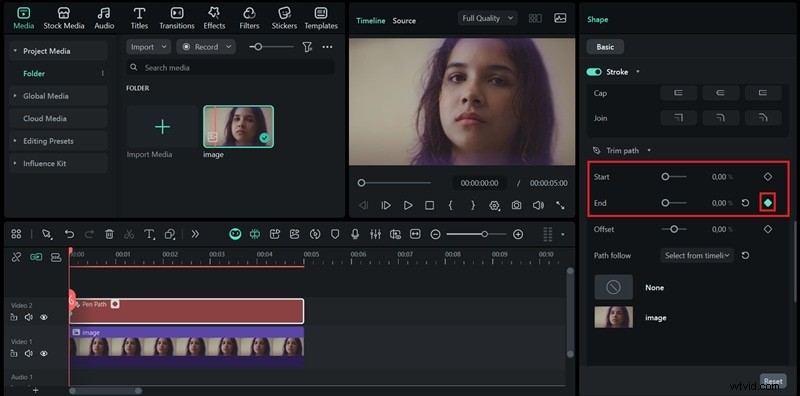
Task: Play the preview video
Action: [408, 205]
